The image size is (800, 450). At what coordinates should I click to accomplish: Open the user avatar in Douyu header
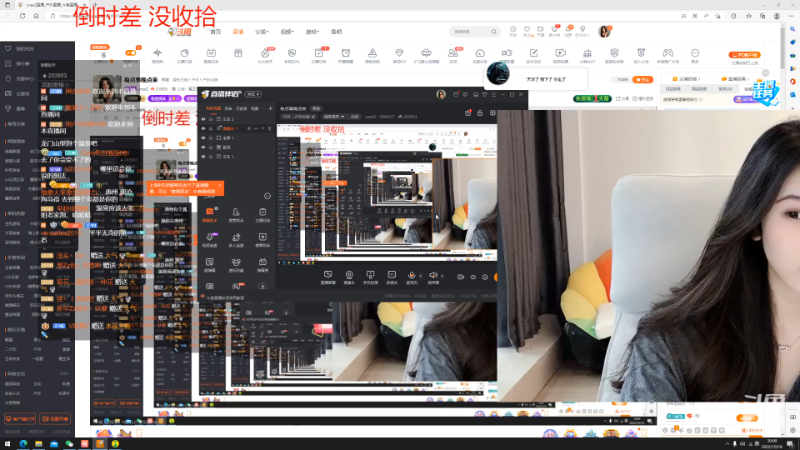605,32
